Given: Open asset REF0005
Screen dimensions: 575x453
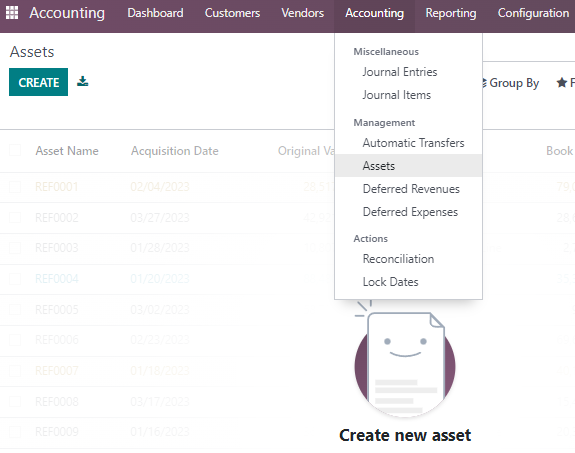Looking at the screenshot, I should click(56, 310).
